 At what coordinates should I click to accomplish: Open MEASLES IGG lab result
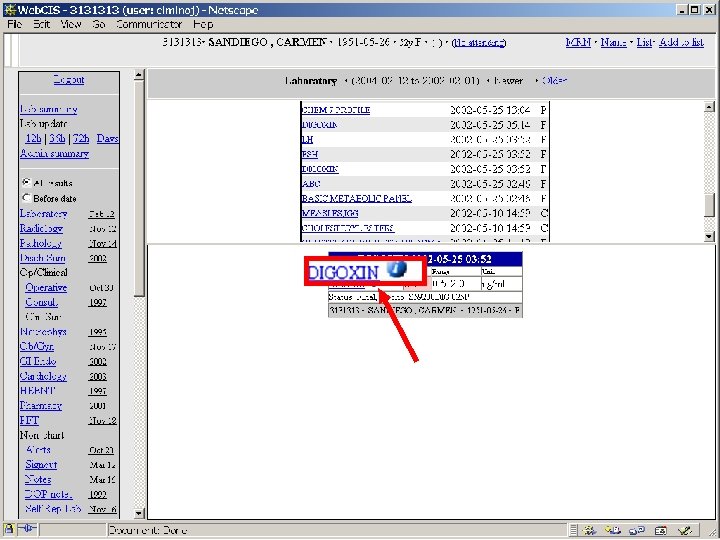(330, 213)
